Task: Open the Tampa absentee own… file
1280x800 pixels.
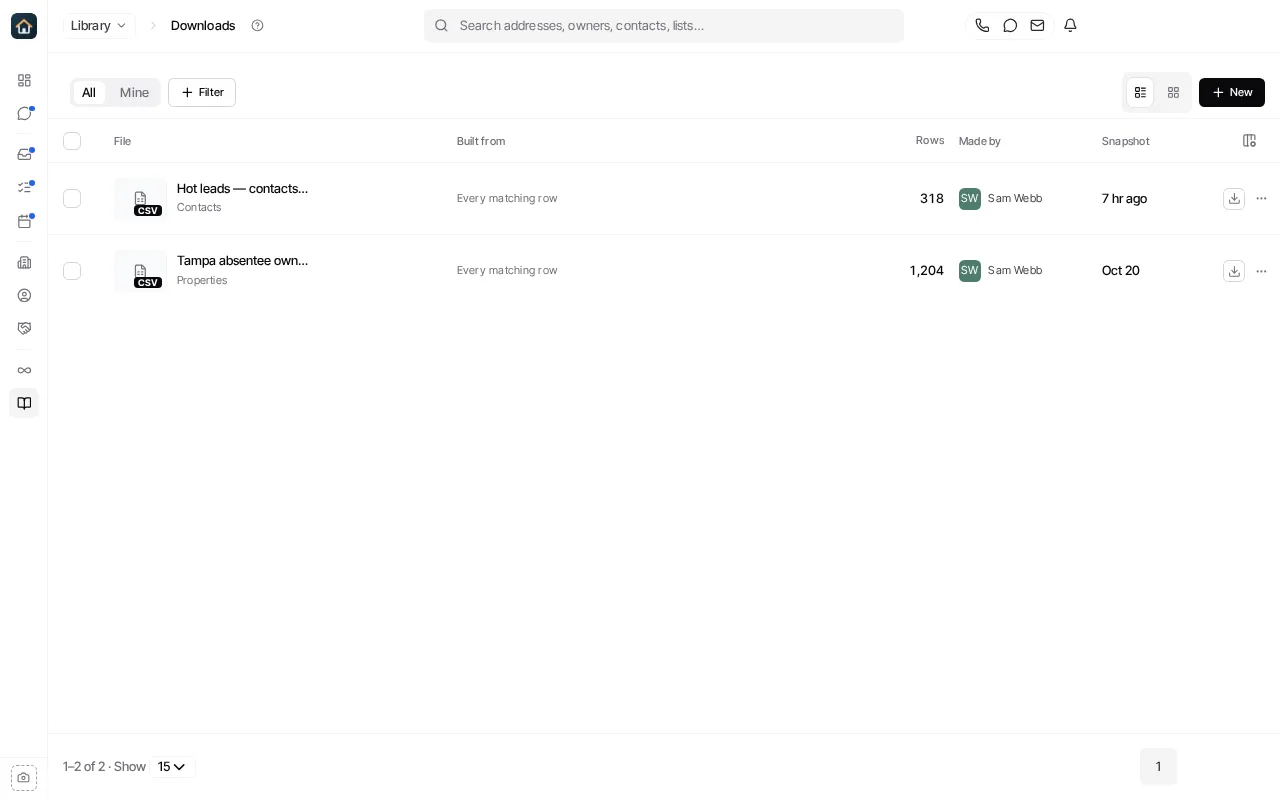Action: point(242,261)
